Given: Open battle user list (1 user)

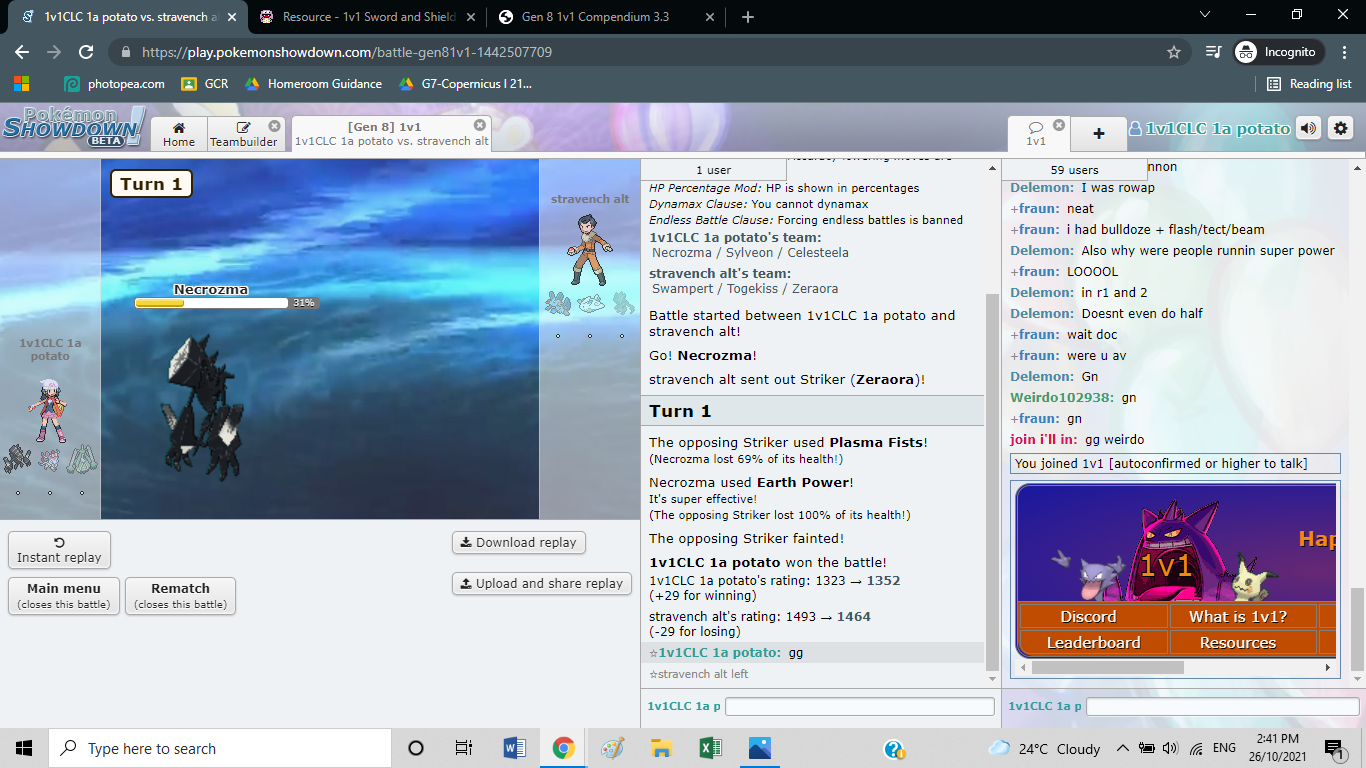Looking at the screenshot, I should tap(714, 170).
